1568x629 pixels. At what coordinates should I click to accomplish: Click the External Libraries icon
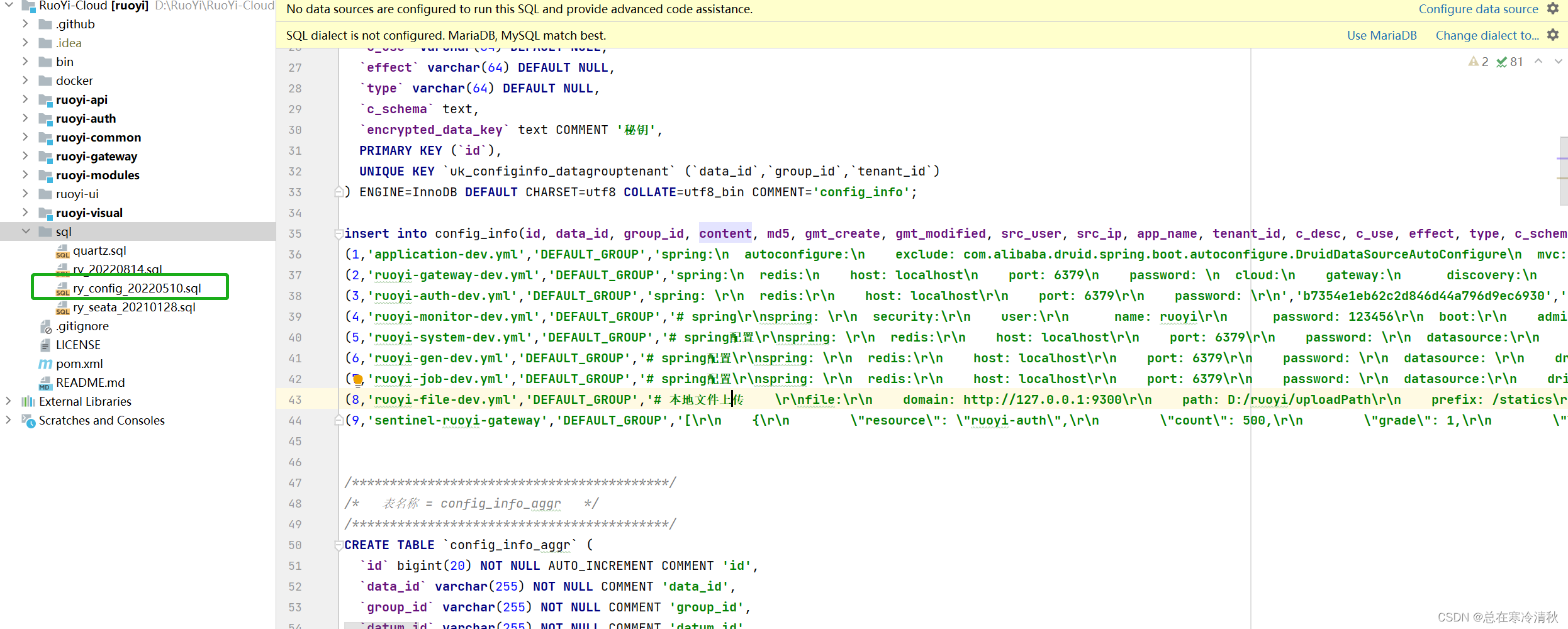pyautogui.click(x=28, y=401)
